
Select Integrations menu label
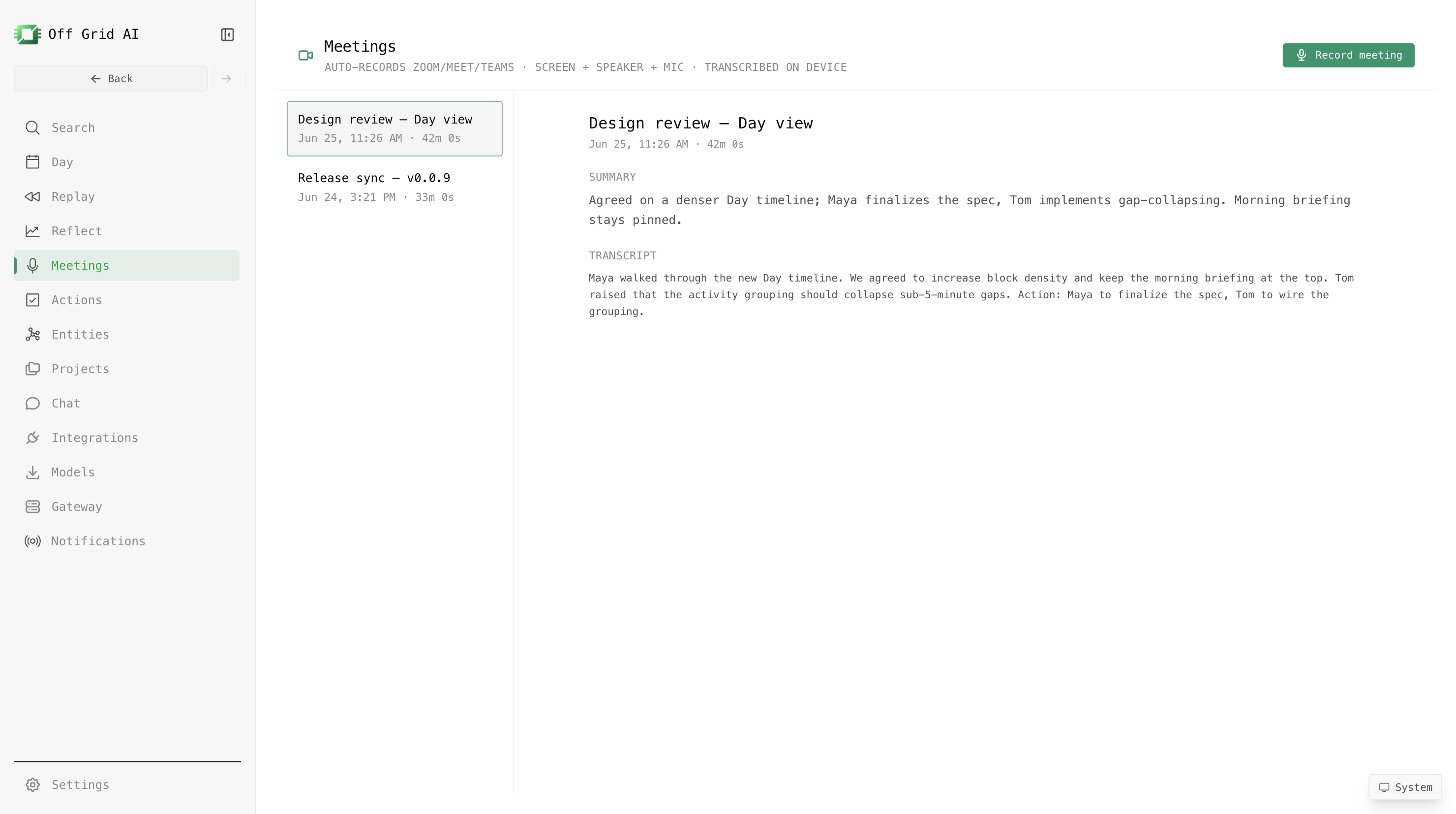(x=95, y=438)
